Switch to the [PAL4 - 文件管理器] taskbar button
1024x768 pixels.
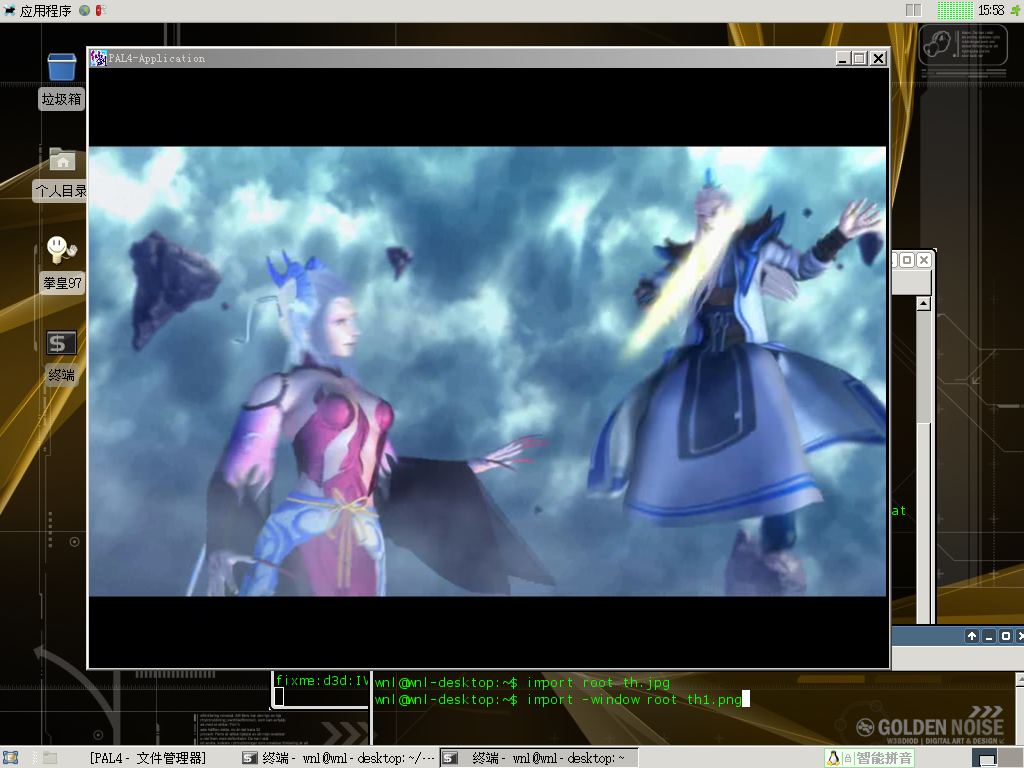coord(137,758)
